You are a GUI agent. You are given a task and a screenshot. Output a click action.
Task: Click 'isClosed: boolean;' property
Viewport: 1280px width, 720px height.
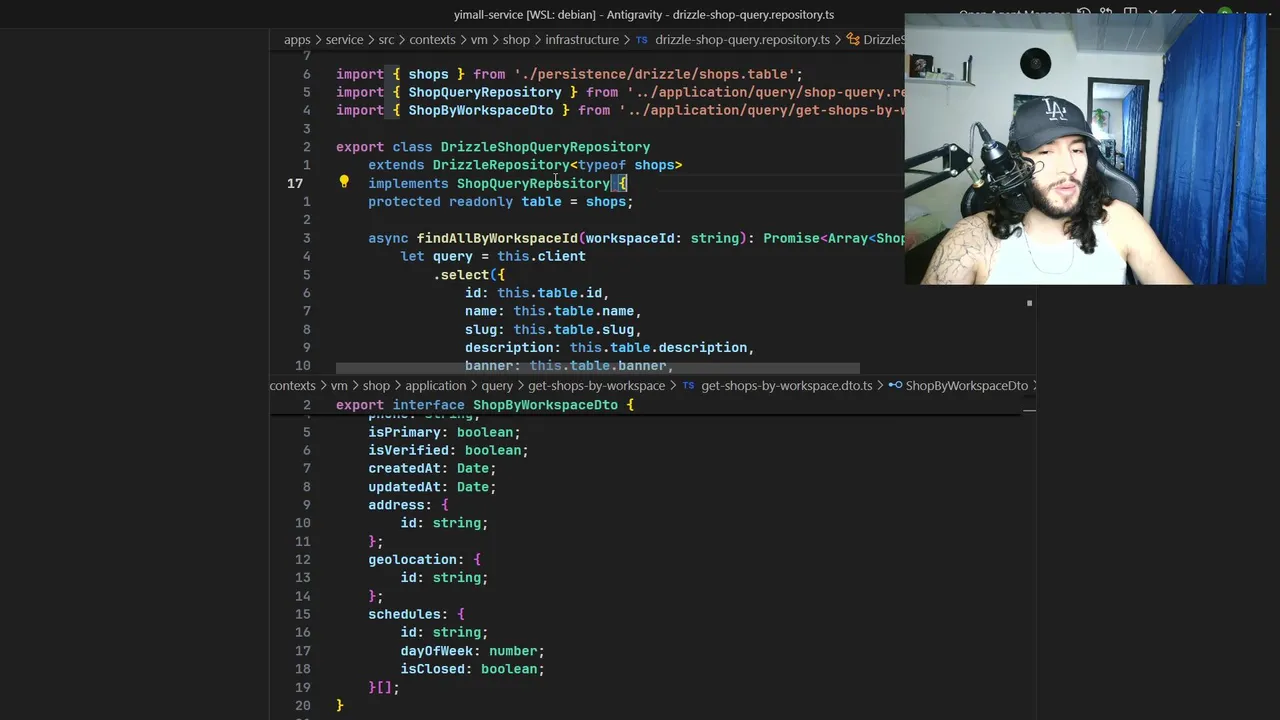pos(473,669)
